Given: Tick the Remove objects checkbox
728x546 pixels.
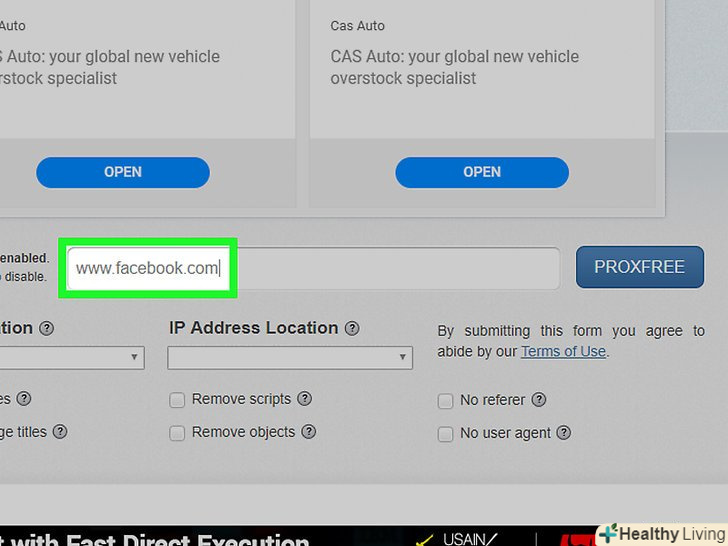Looking at the screenshot, I should pyautogui.click(x=177, y=433).
